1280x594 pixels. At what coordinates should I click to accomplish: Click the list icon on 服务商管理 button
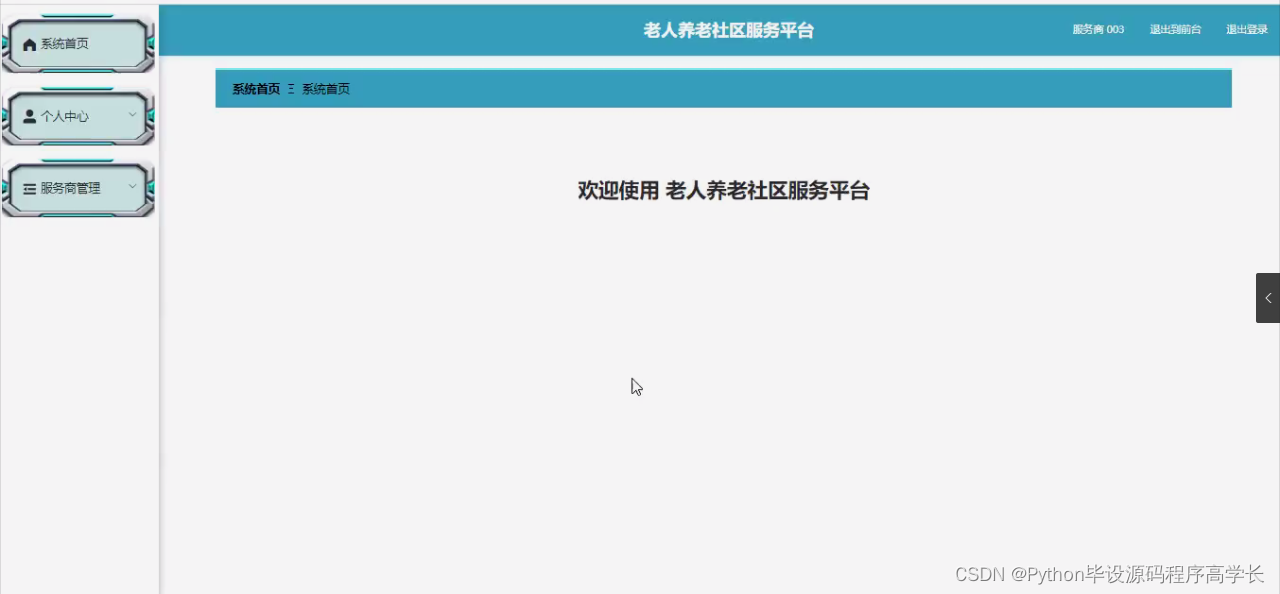point(29,188)
